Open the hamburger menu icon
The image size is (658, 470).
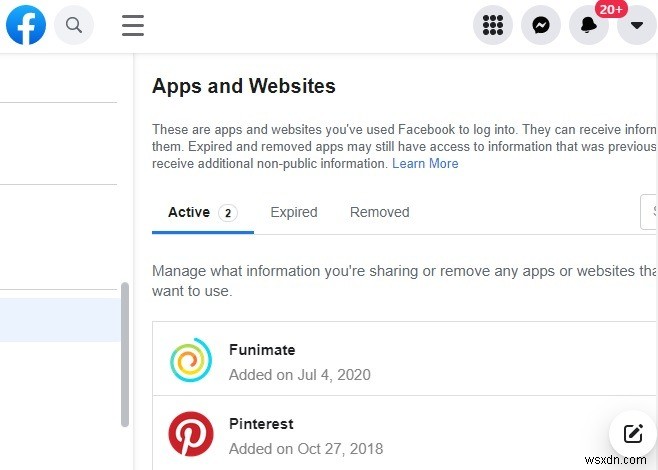133,25
